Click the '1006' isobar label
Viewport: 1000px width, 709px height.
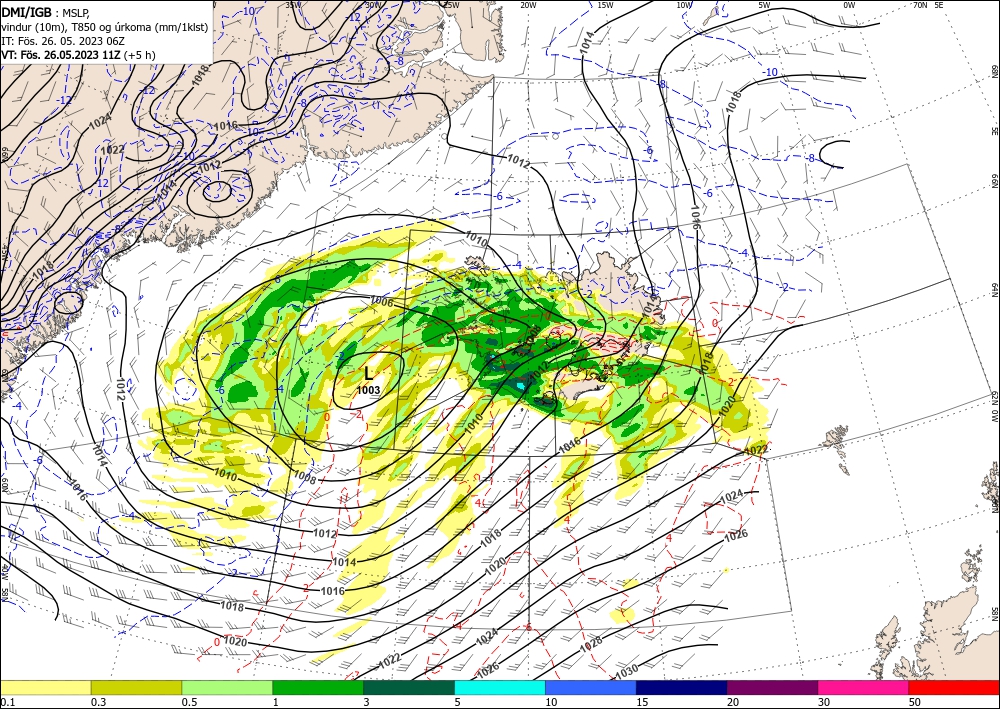coord(381,303)
